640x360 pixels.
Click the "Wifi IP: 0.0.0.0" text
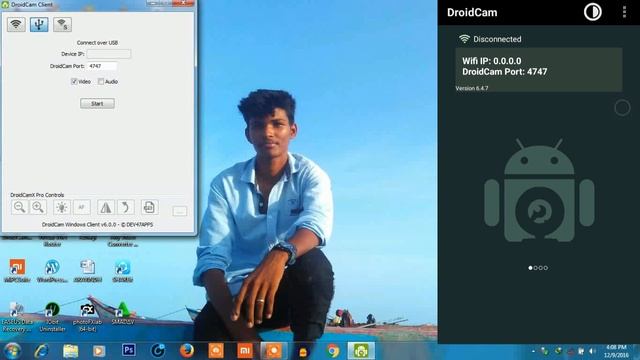pyautogui.click(x=491, y=61)
